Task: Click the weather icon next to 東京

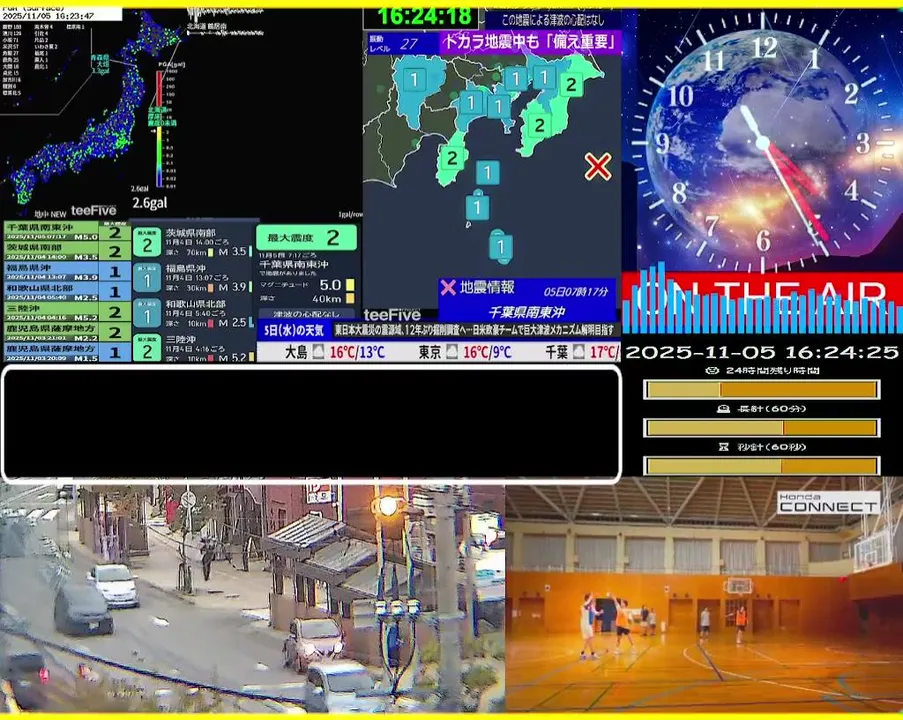Action: click(452, 351)
